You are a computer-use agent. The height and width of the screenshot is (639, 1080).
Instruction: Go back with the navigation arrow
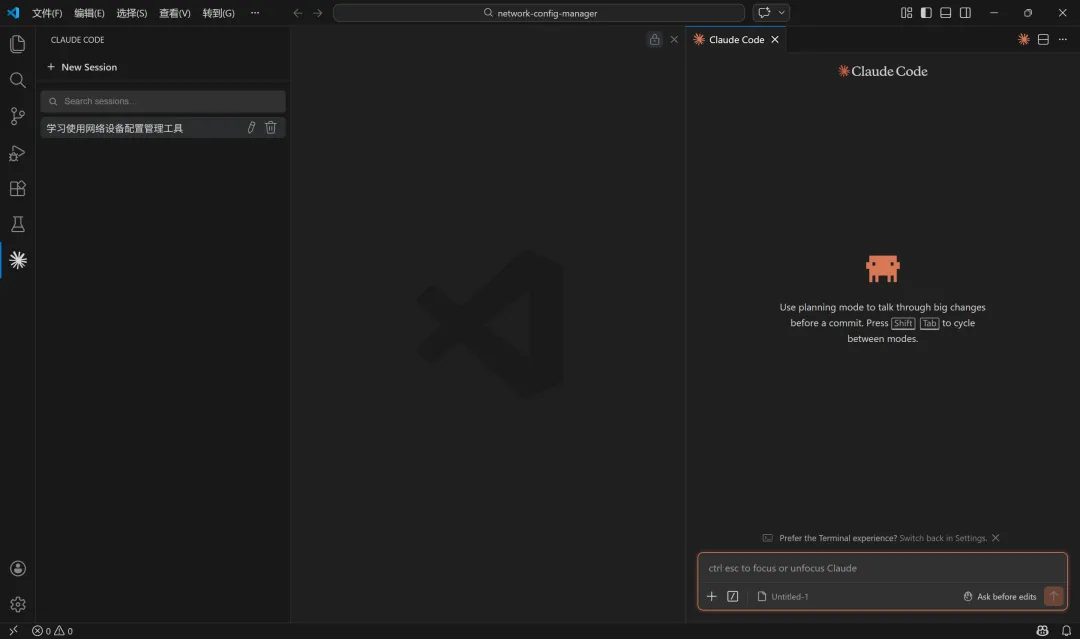298,13
